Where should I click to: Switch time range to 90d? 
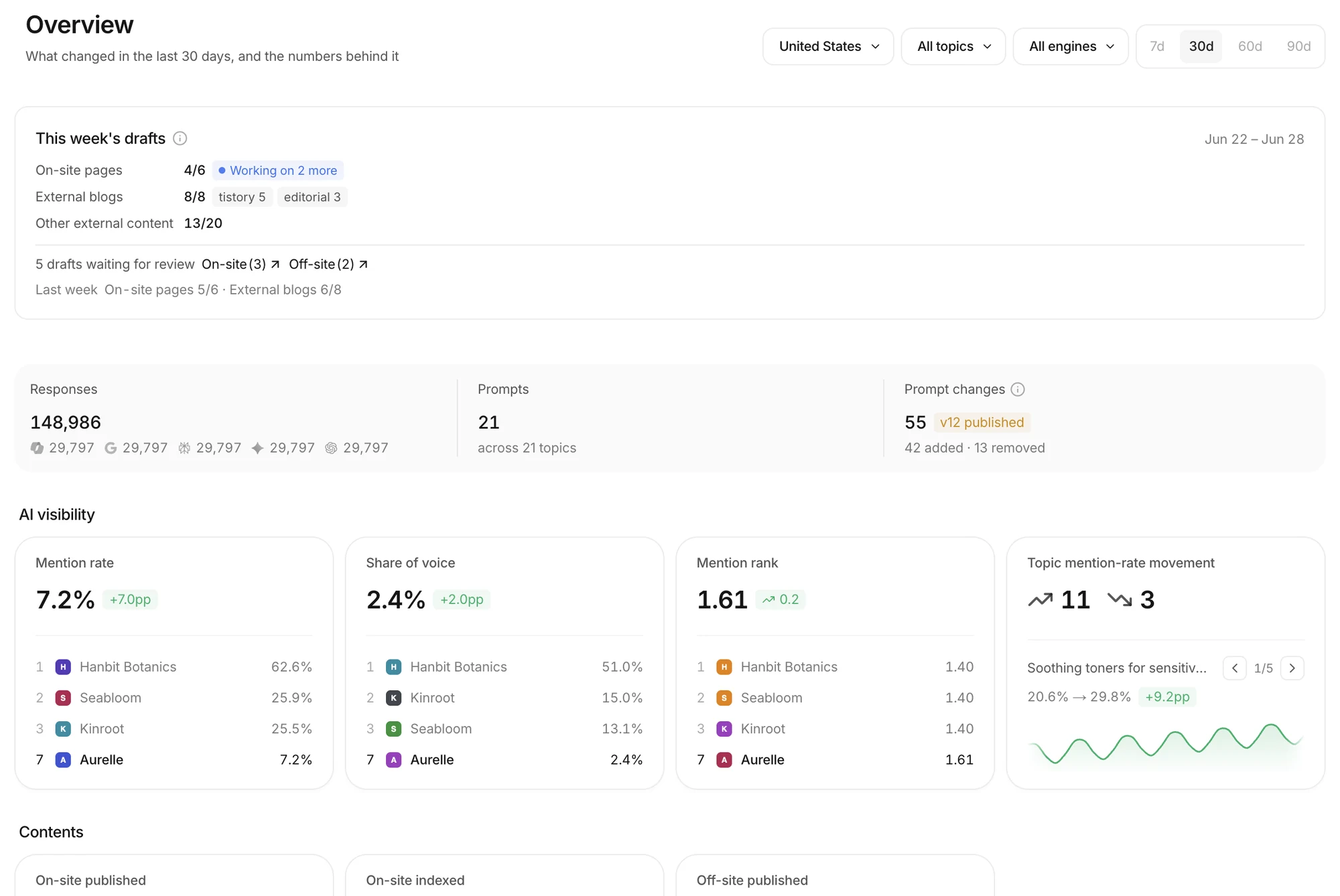pyautogui.click(x=1298, y=46)
